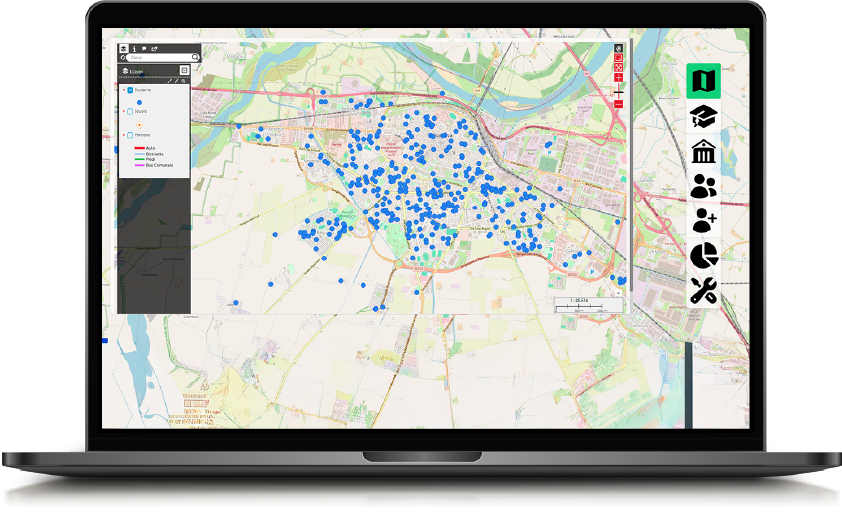Open the tools wrench settings icon
The image size is (842, 522).
click(x=703, y=290)
